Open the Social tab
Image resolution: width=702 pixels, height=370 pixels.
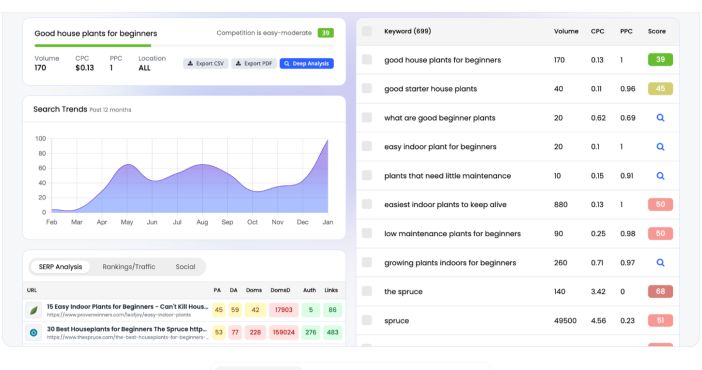point(185,267)
